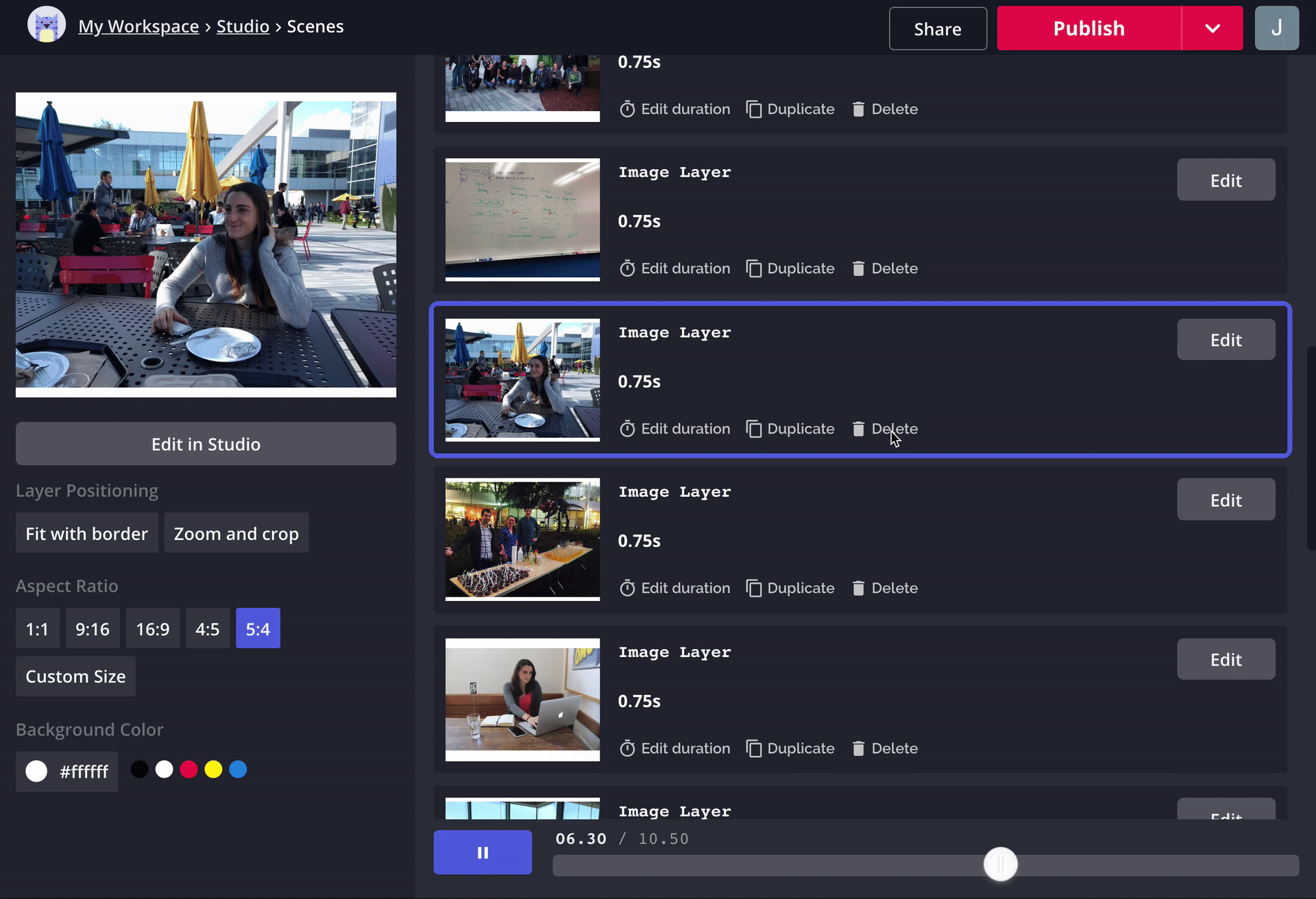This screenshot has height=899, width=1316.
Task: Click the Share button
Action: click(937, 29)
